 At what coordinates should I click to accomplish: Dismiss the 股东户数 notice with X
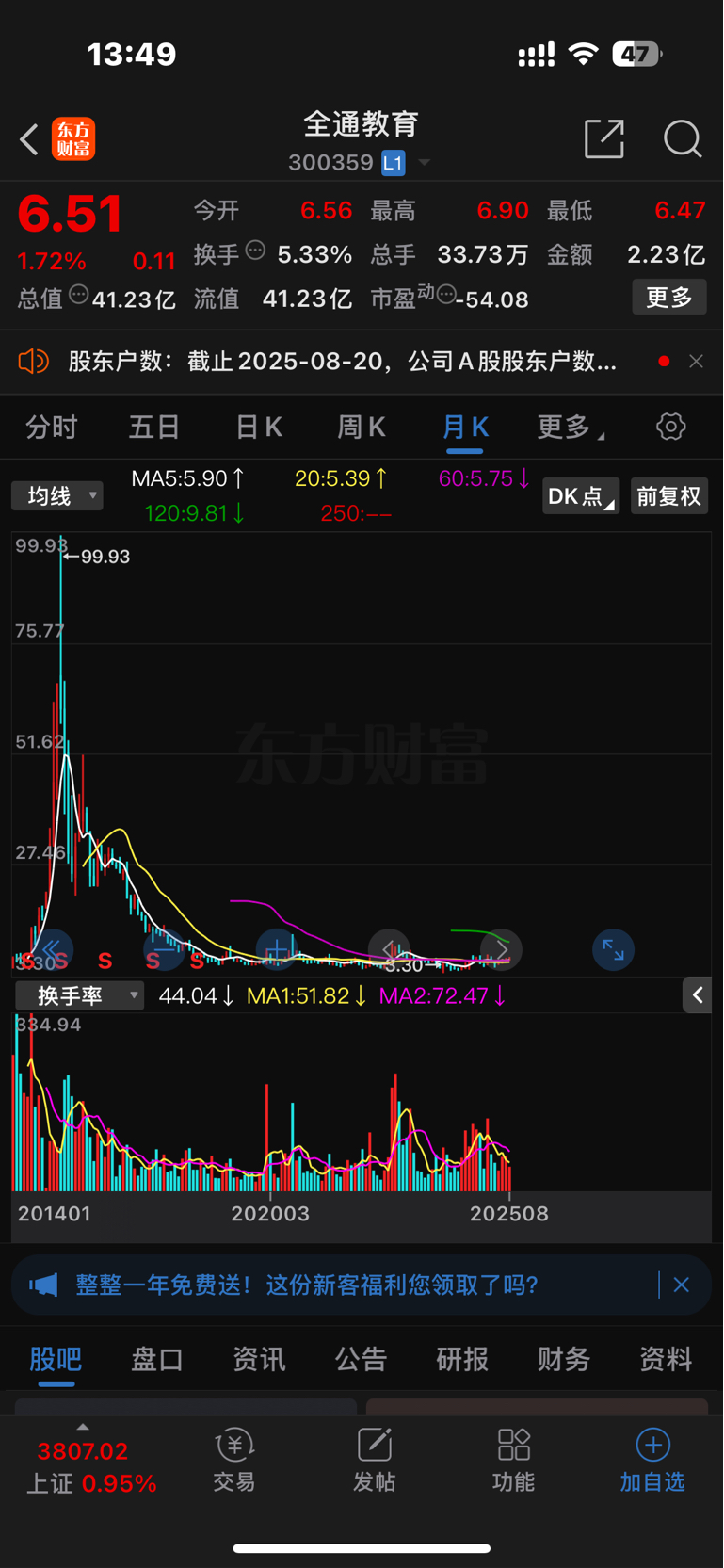(x=696, y=361)
